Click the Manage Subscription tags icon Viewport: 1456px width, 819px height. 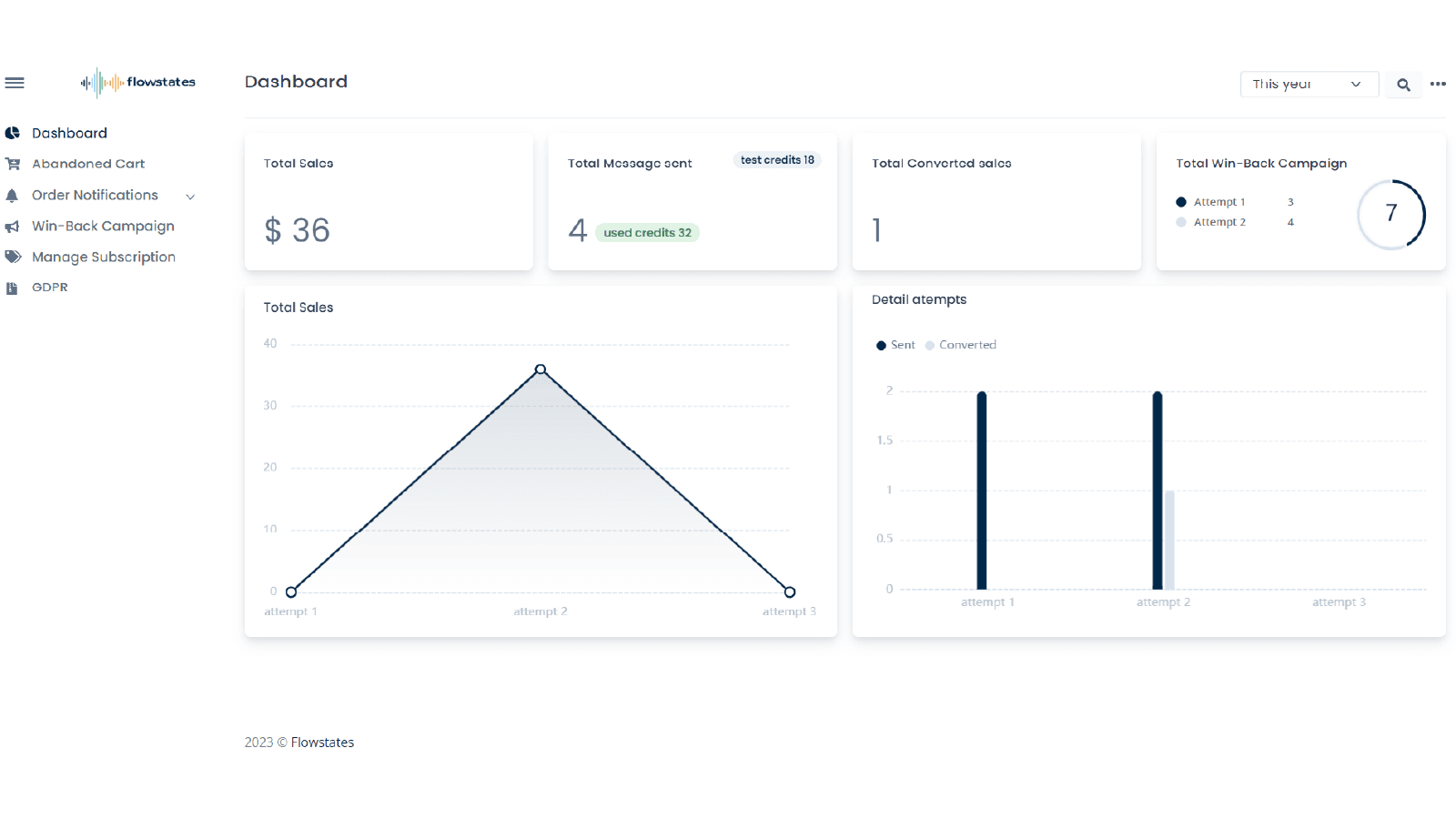13,258
